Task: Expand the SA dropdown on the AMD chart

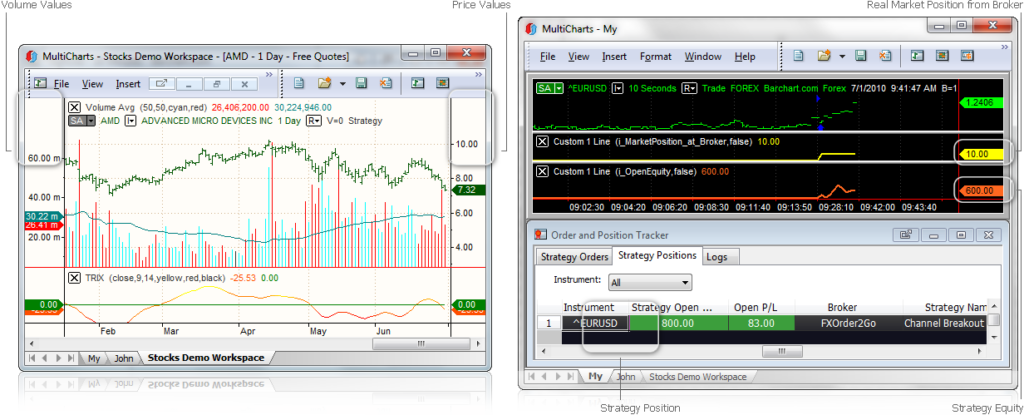Action: click(90, 120)
